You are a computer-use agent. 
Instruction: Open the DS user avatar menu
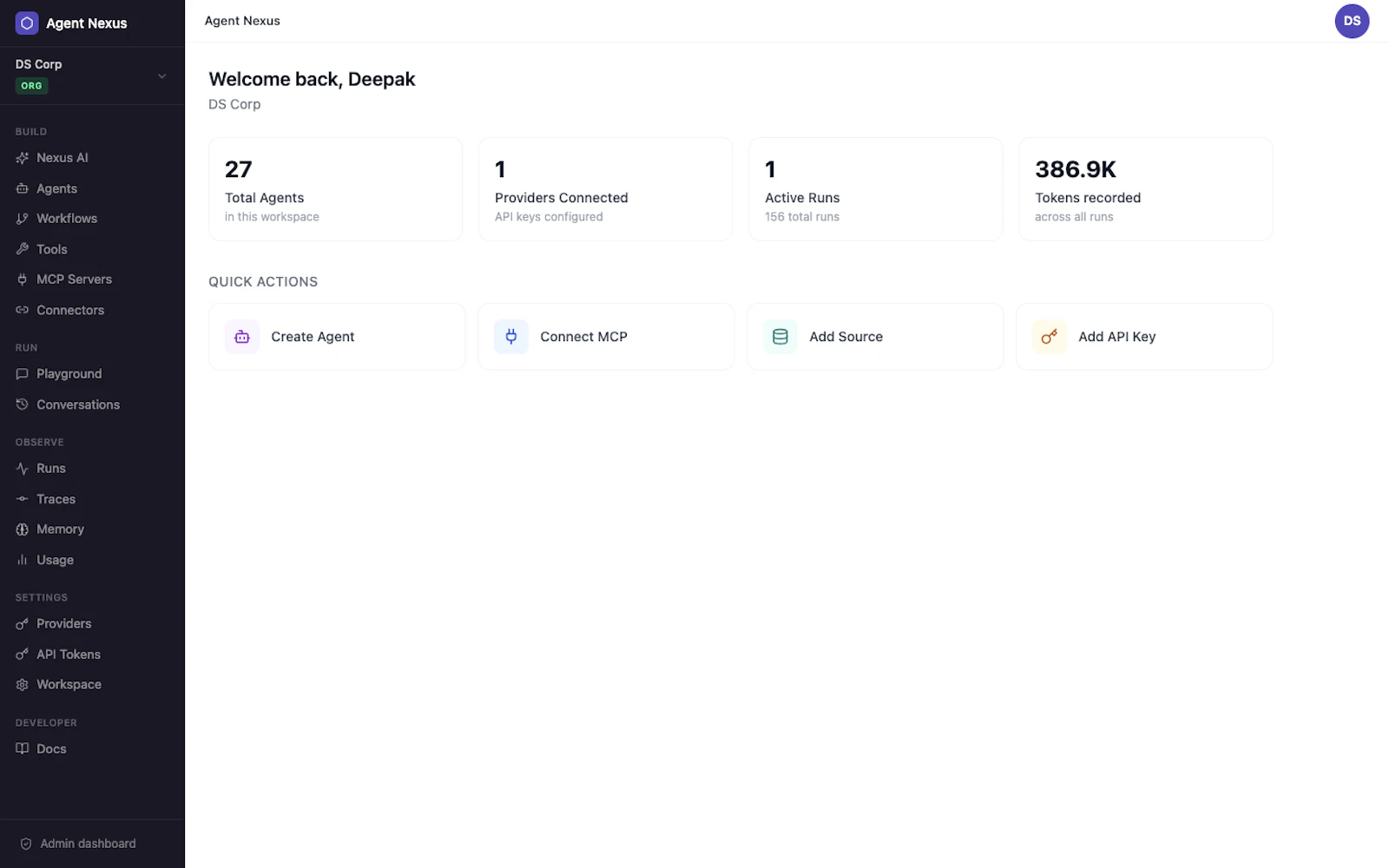(1352, 21)
